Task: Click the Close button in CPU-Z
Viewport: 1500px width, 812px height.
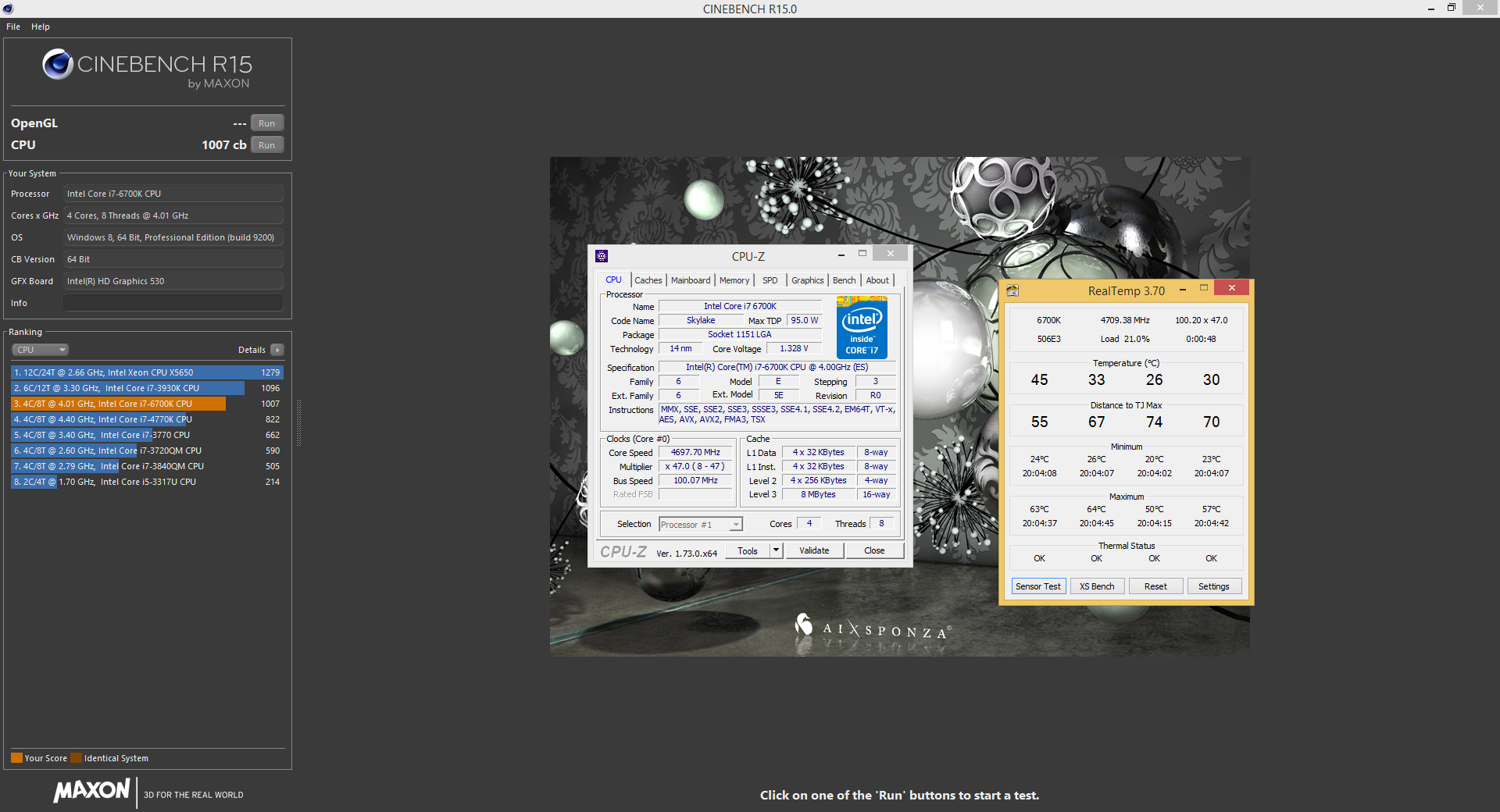Action: tap(874, 550)
